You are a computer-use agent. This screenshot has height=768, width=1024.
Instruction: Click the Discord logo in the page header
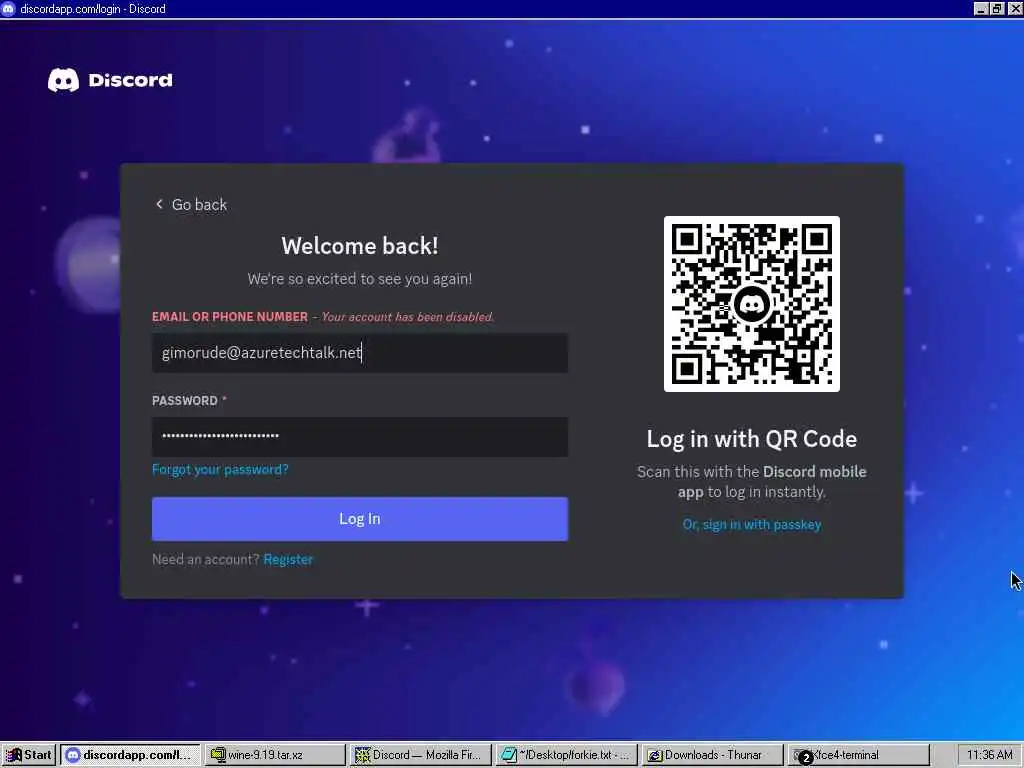pos(110,80)
